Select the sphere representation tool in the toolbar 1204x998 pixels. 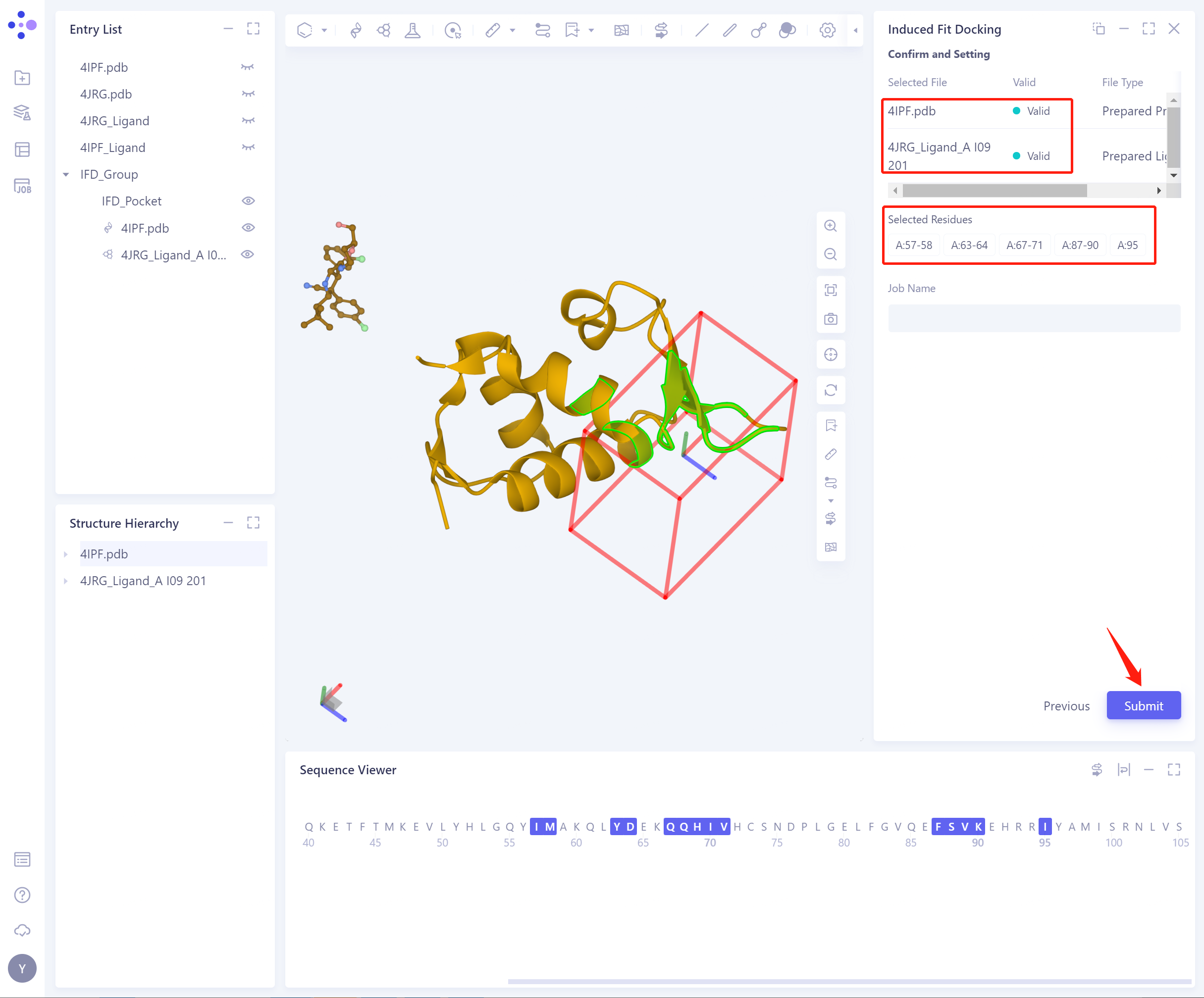tap(787, 30)
